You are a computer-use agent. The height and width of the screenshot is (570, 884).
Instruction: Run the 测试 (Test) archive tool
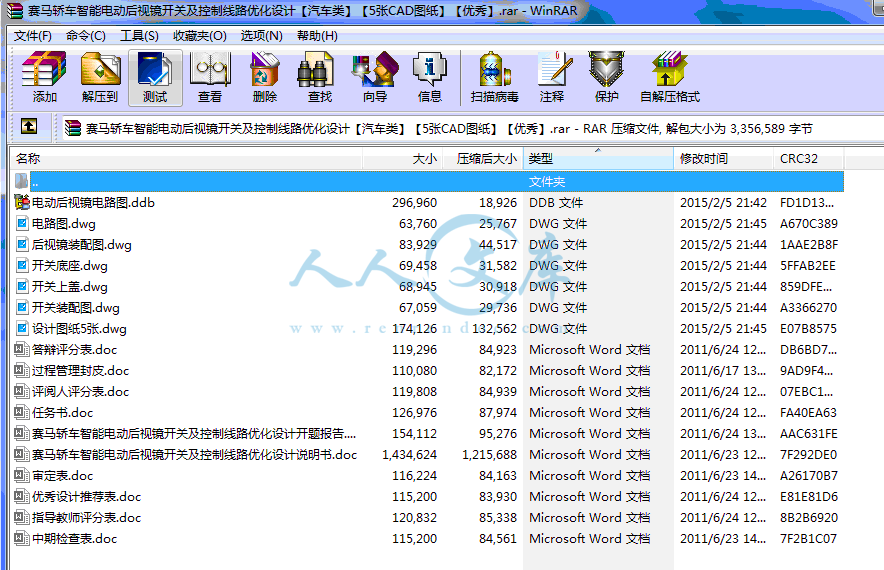coord(155,77)
